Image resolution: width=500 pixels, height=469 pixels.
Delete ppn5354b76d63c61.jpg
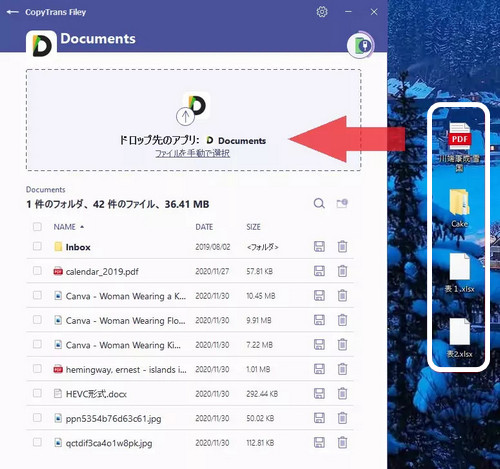pyautogui.click(x=342, y=418)
